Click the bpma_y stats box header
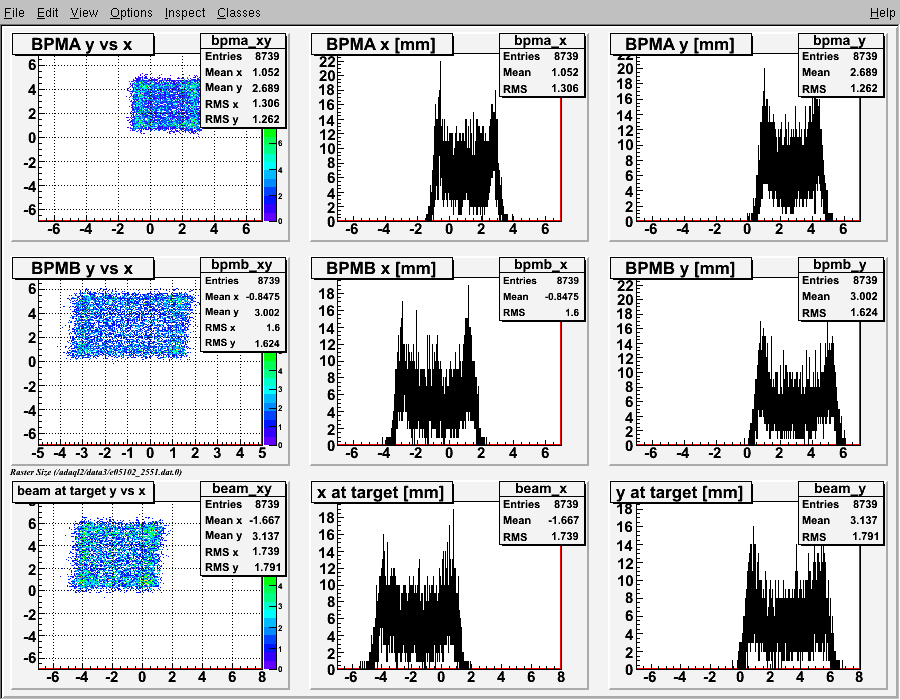Viewport: 900px width, 700px height. [840, 41]
